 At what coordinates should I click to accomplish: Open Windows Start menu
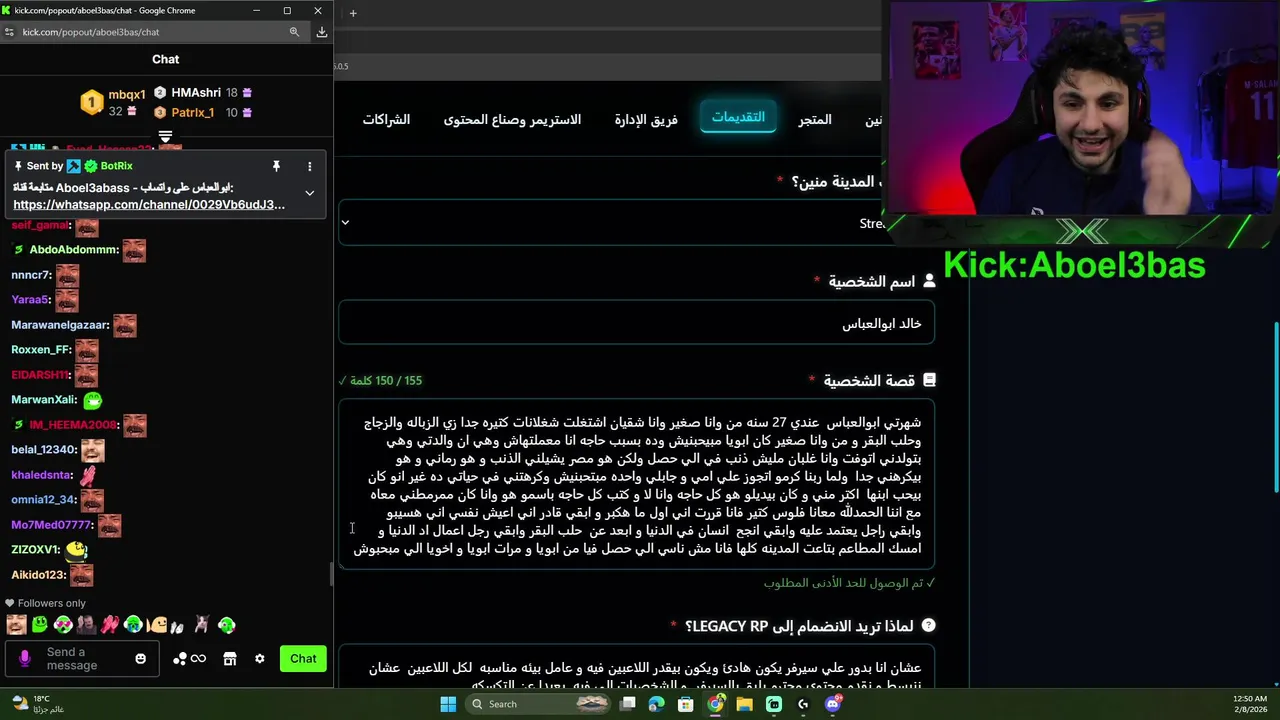click(x=448, y=704)
